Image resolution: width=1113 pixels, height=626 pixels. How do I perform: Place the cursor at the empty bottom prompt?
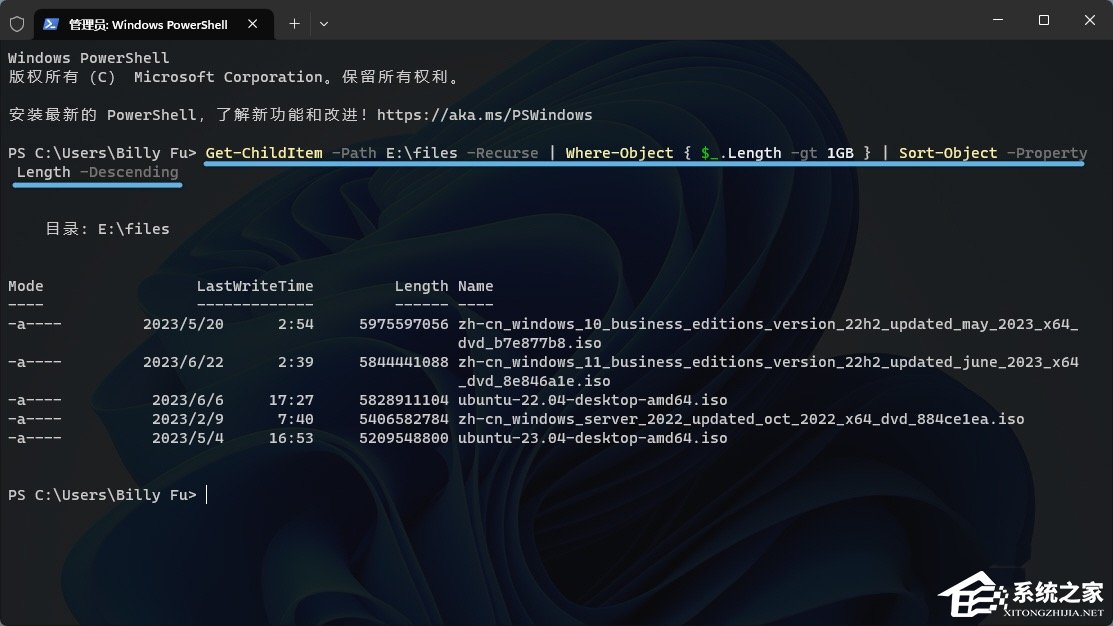pyautogui.click(x=207, y=495)
